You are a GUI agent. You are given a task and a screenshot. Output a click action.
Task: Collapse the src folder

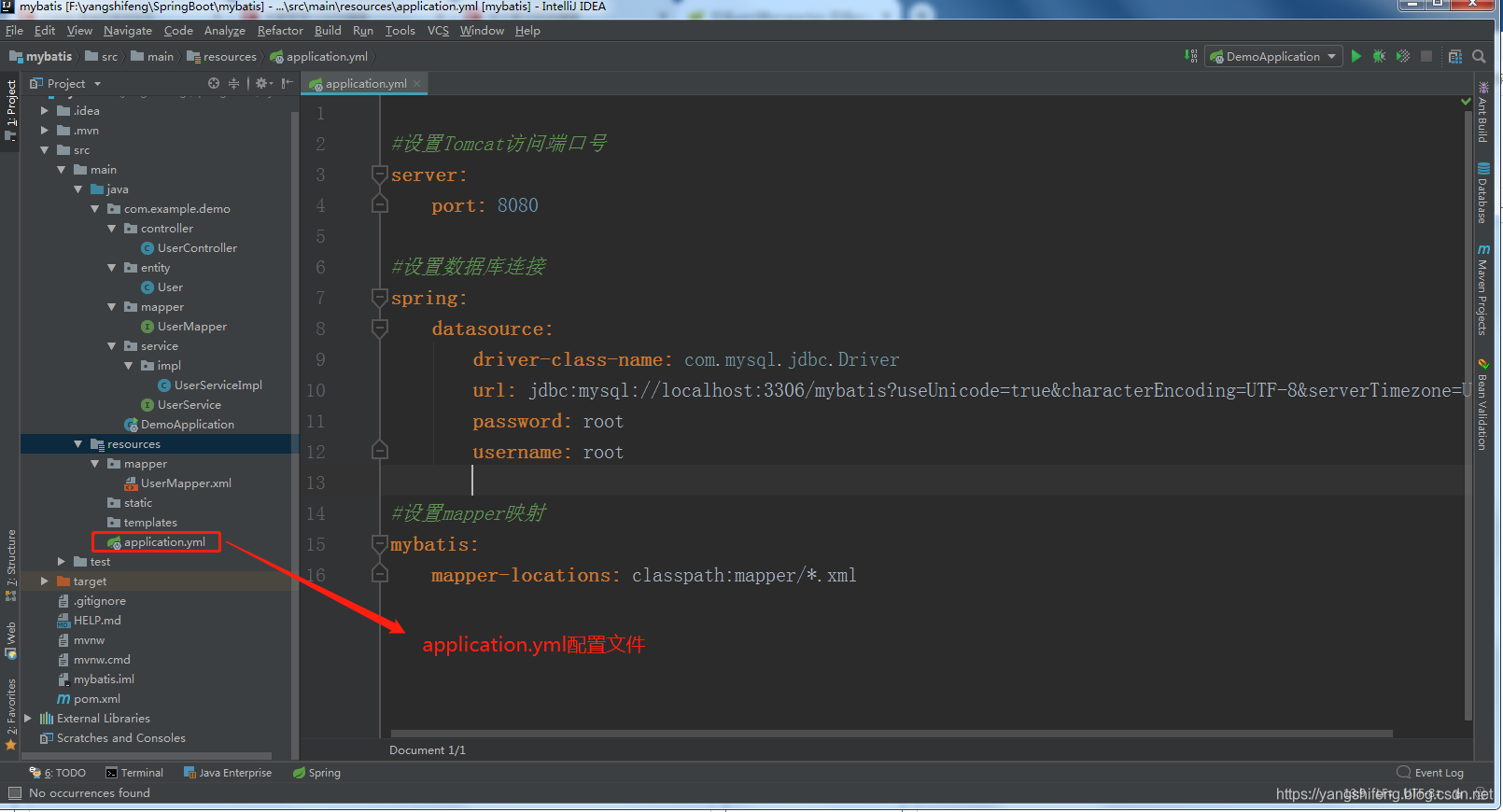pyautogui.click(x=44, y=150)
